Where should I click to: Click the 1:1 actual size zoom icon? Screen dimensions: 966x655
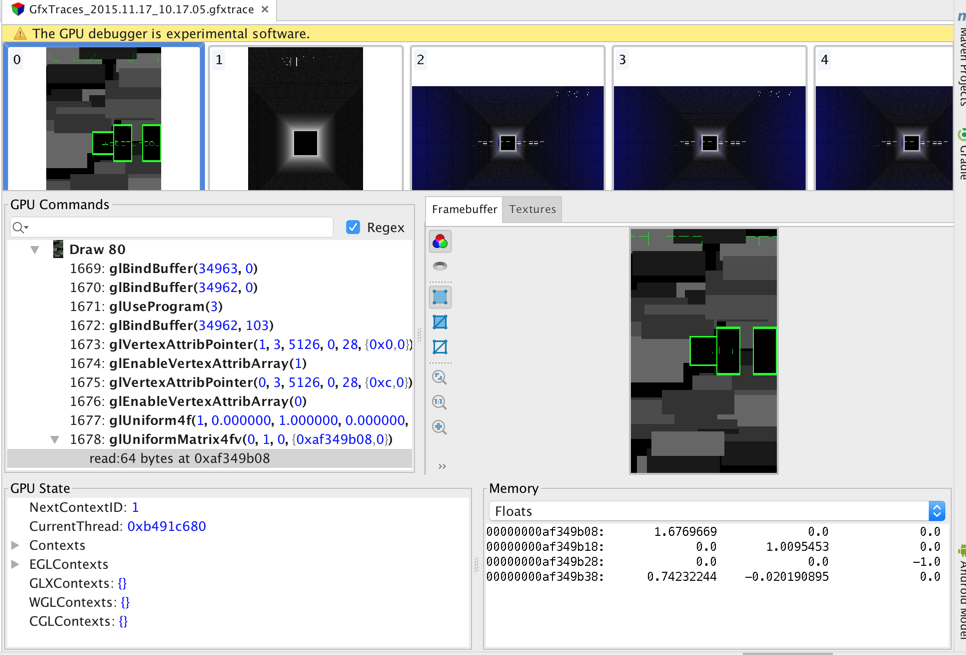point(440,402)
